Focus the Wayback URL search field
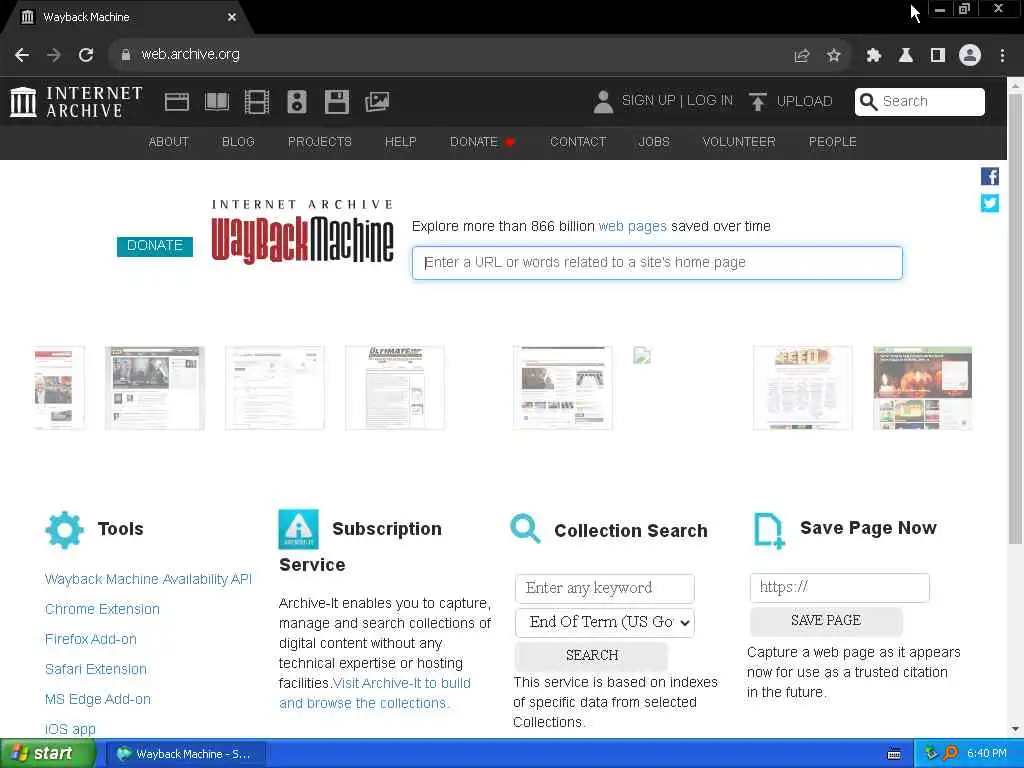This screenshot has width=1024, height=768. pyautogui.click(x=657, y=263)
